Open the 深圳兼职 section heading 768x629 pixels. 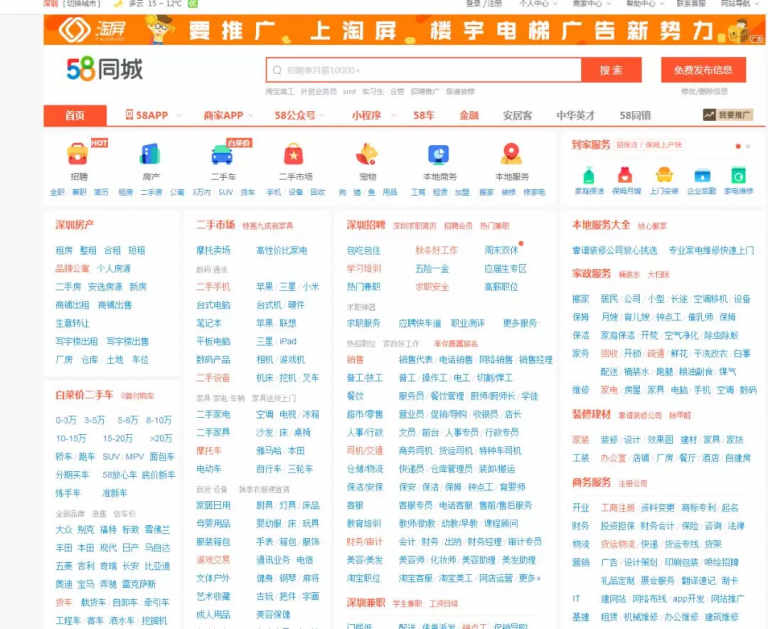366,603
